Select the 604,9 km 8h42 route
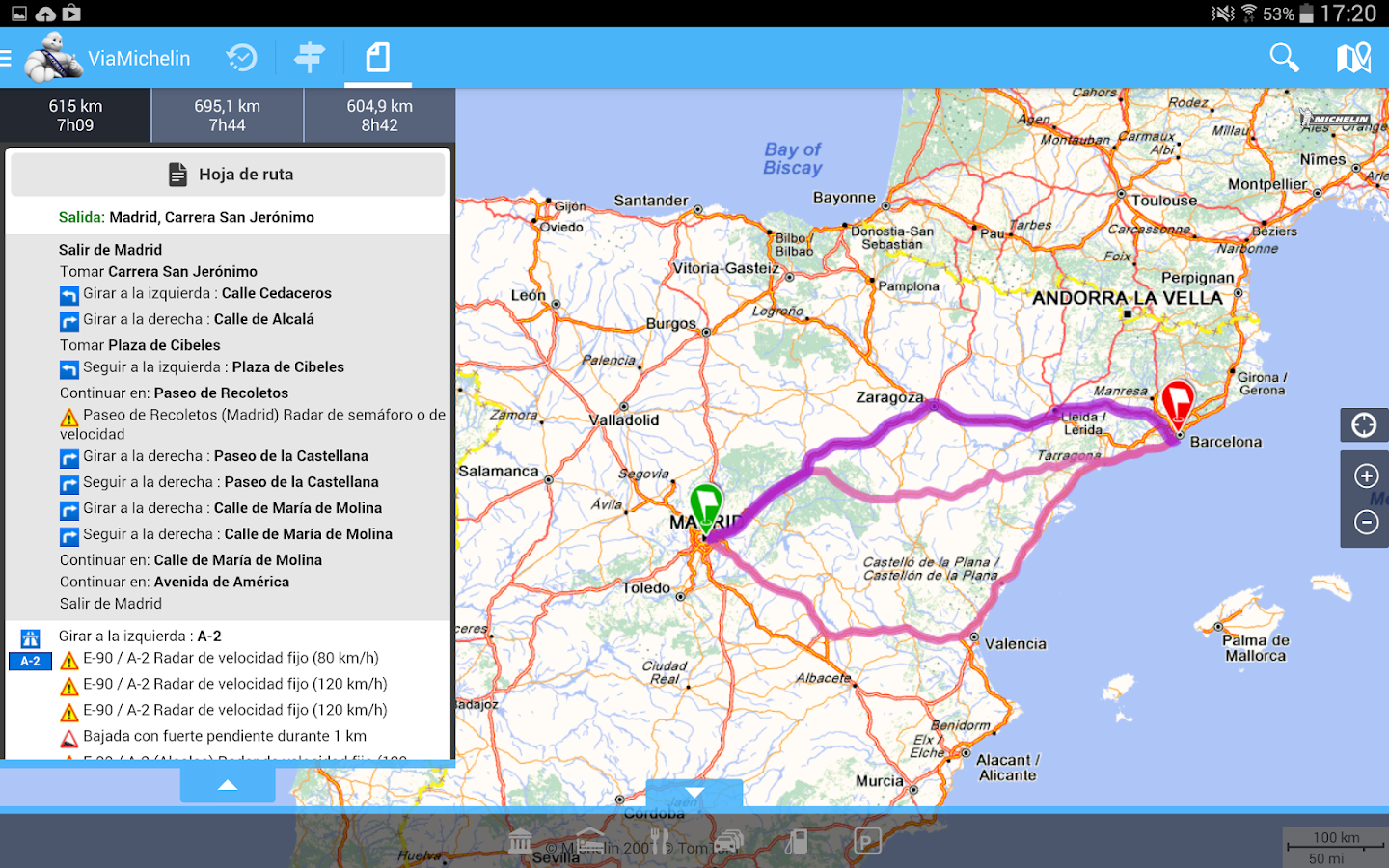The width and height of the screenshot is (1389, 868). click(380, 116)
